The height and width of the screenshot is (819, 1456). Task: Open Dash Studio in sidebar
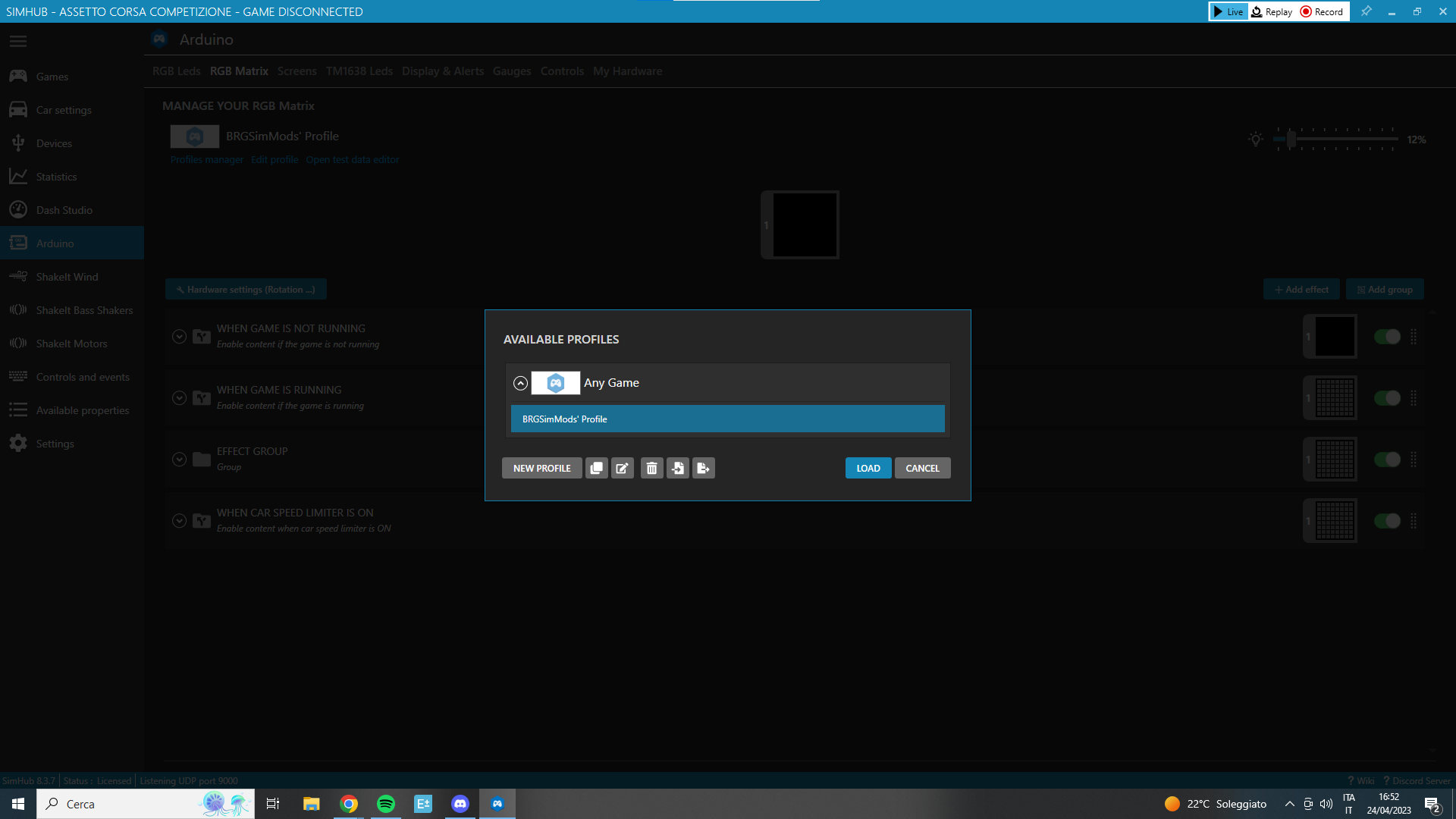72,210
